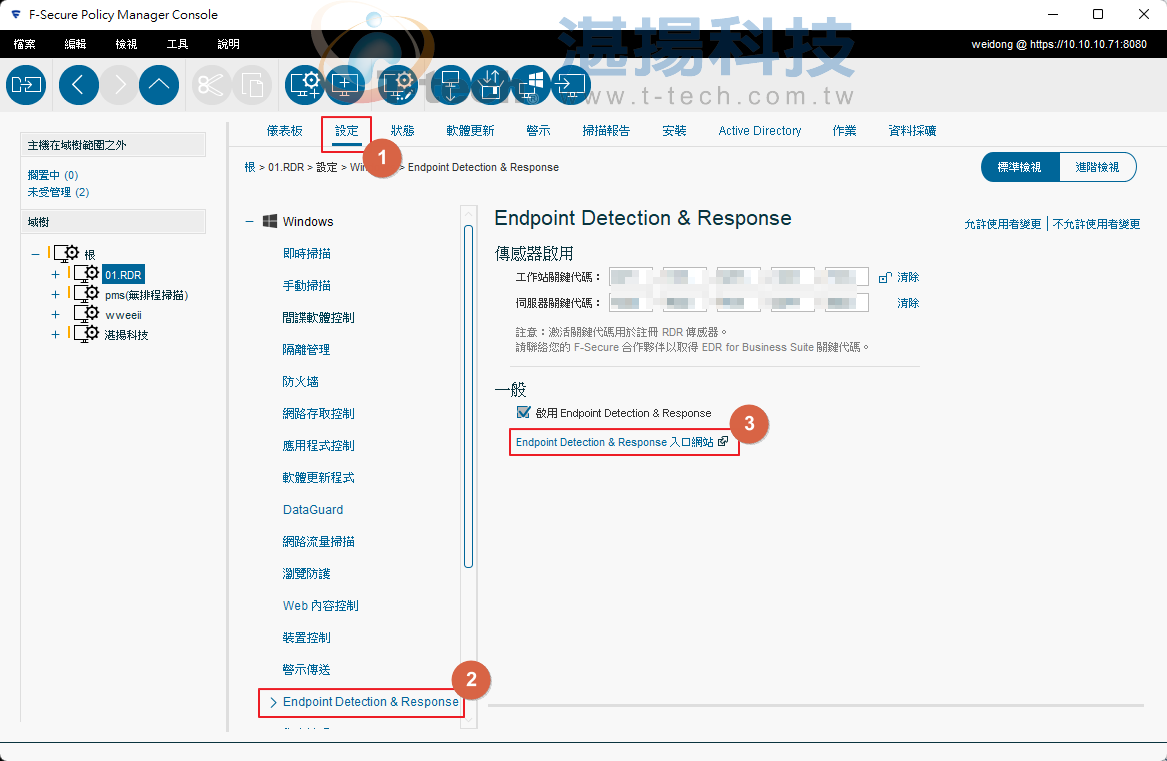1167x761 pixels.
Task: Open the 未受管理 (2) hosts link
Action: click(x=58, y=192)
